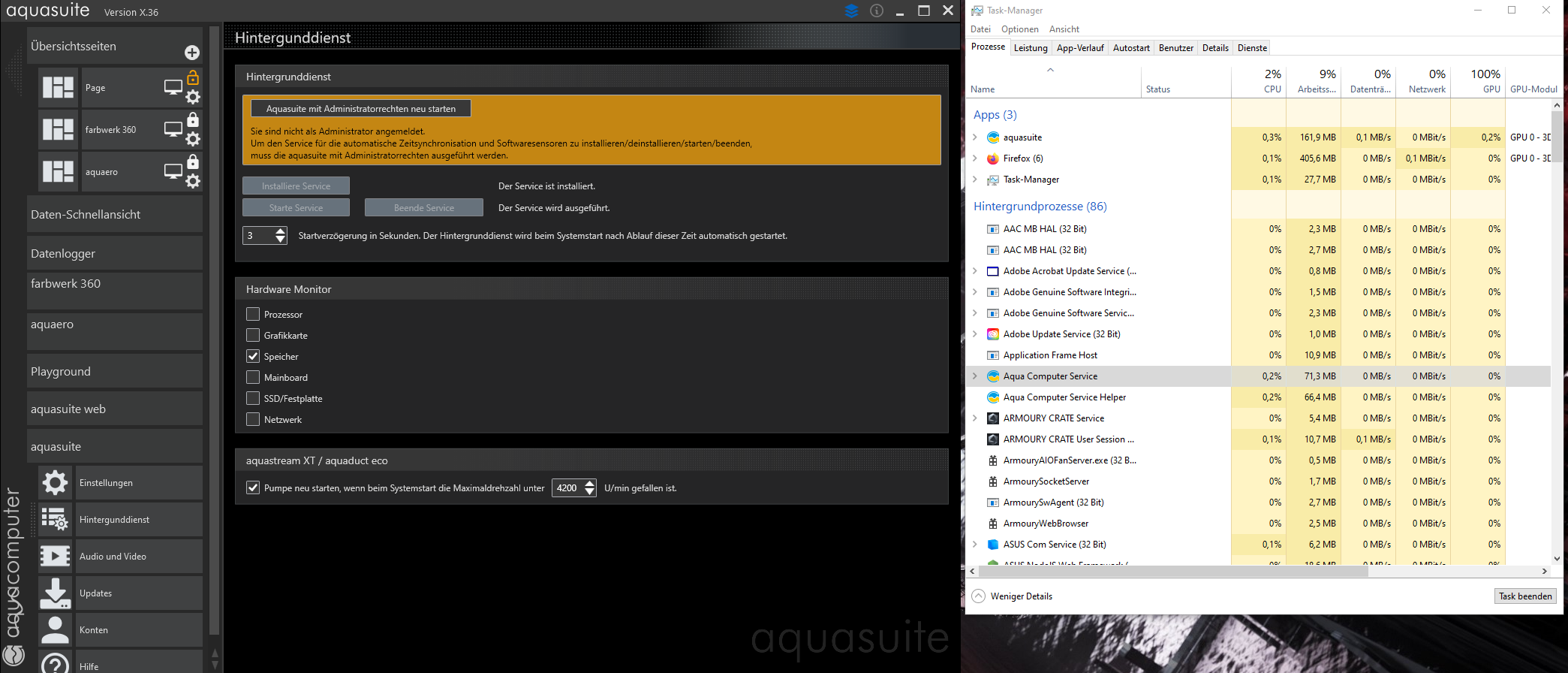The width and height of the screenshot is (1568, 673).
Task: Open the Page overview grid icon
Action: click(x=58, y=87)
